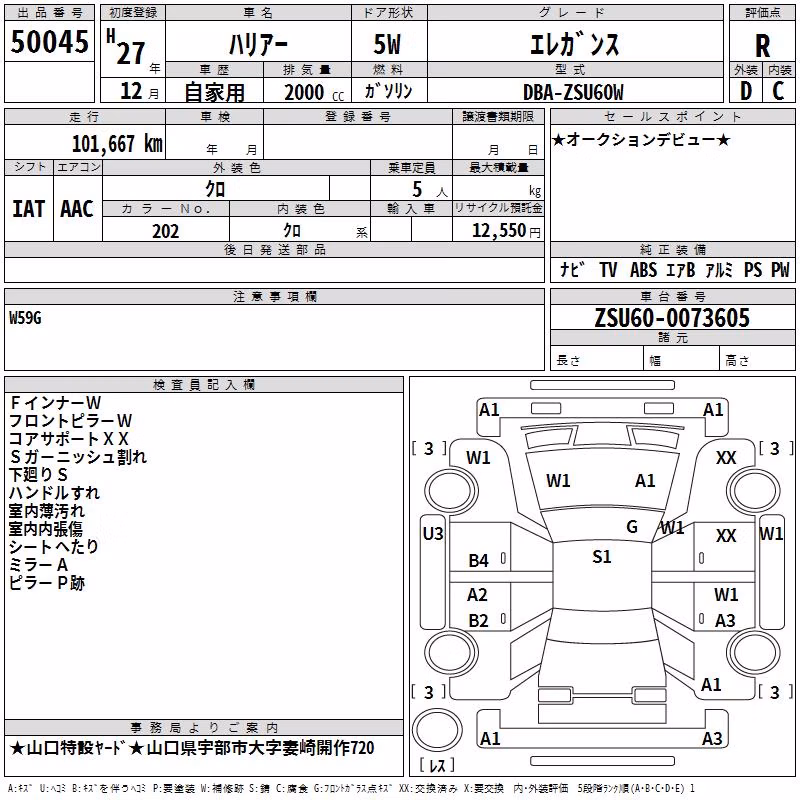Click A2 rear door mark
The height and width of the screenshot is (800, 800).
[x=477, y=594]
